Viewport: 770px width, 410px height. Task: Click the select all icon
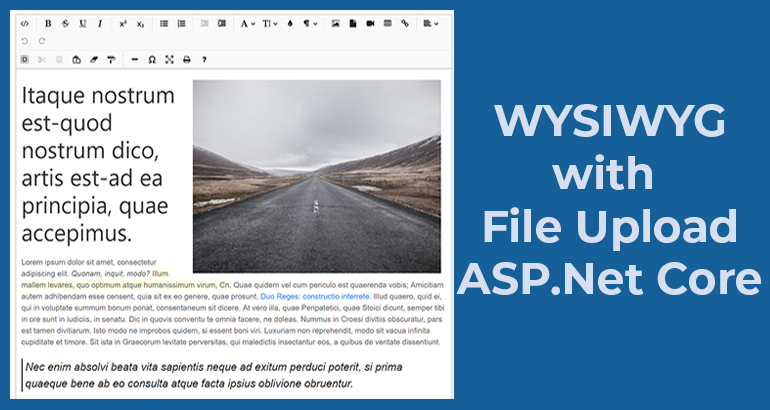click(x=25, y=59)
